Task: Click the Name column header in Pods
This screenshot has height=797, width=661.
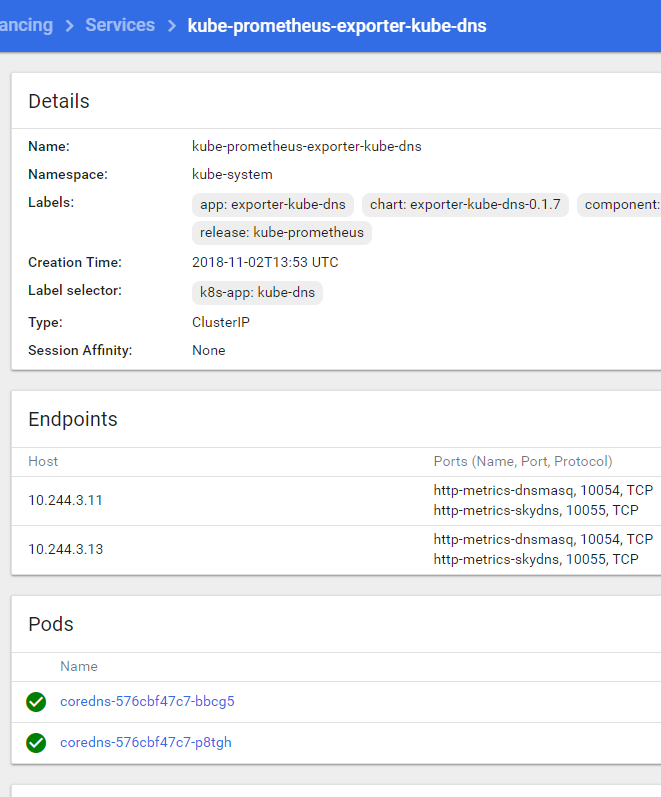Action: pos(79,666)
